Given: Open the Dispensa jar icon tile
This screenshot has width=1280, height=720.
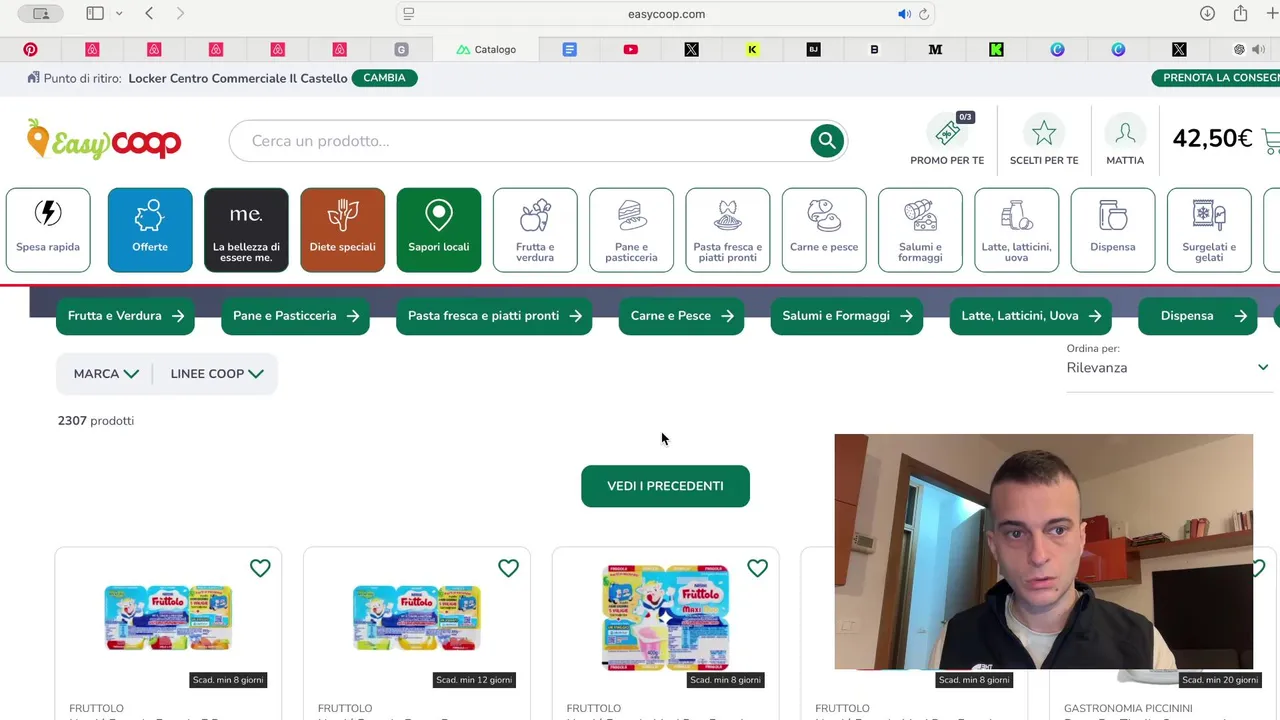Looking at the screenshot, I should pyautogui.click(x=1113, y=230).
